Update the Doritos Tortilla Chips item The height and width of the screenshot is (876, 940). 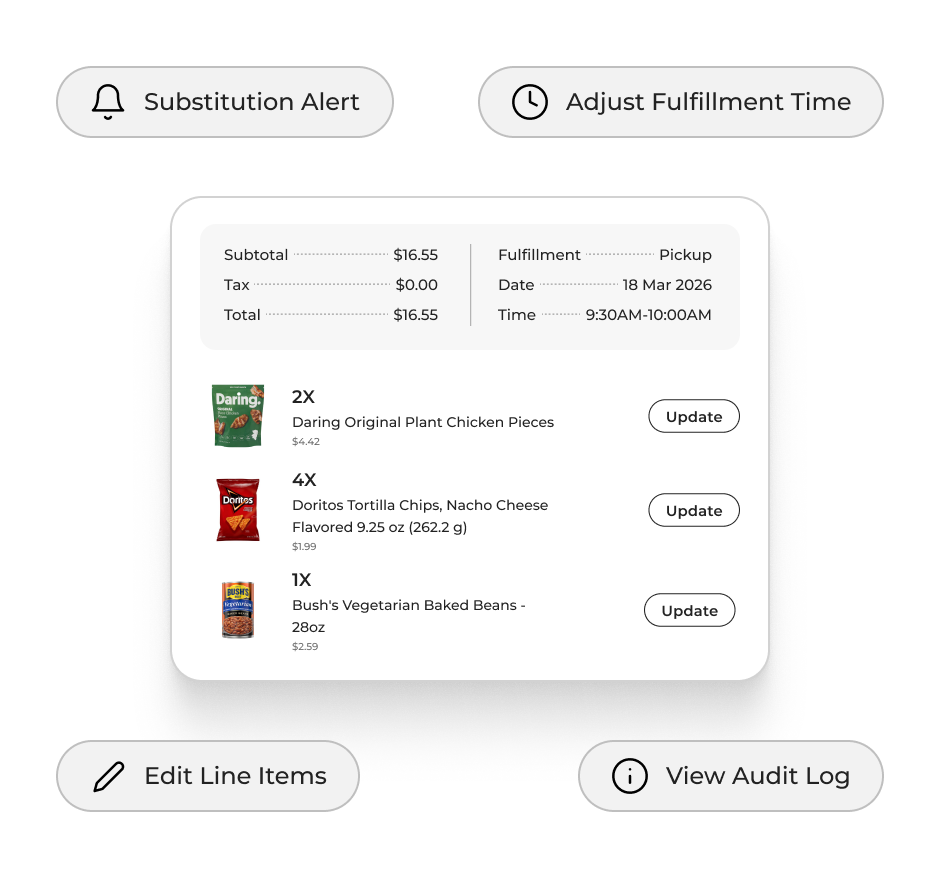click(694, 510)
